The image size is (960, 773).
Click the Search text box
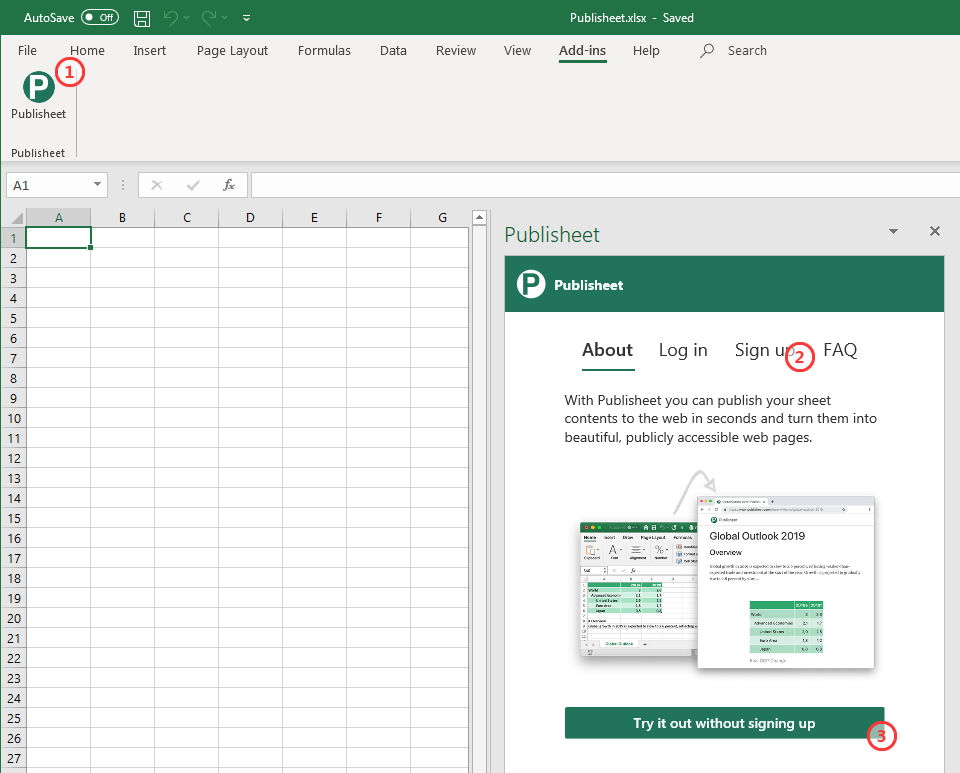coord(747,50)
